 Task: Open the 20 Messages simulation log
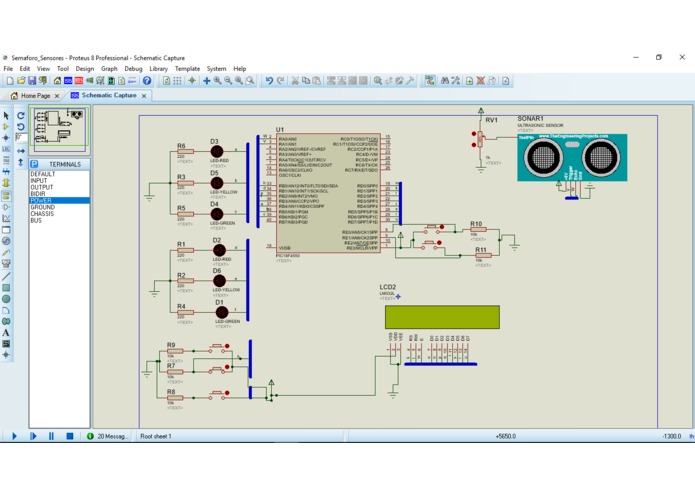pyautogui.click(x=108, y=436)
